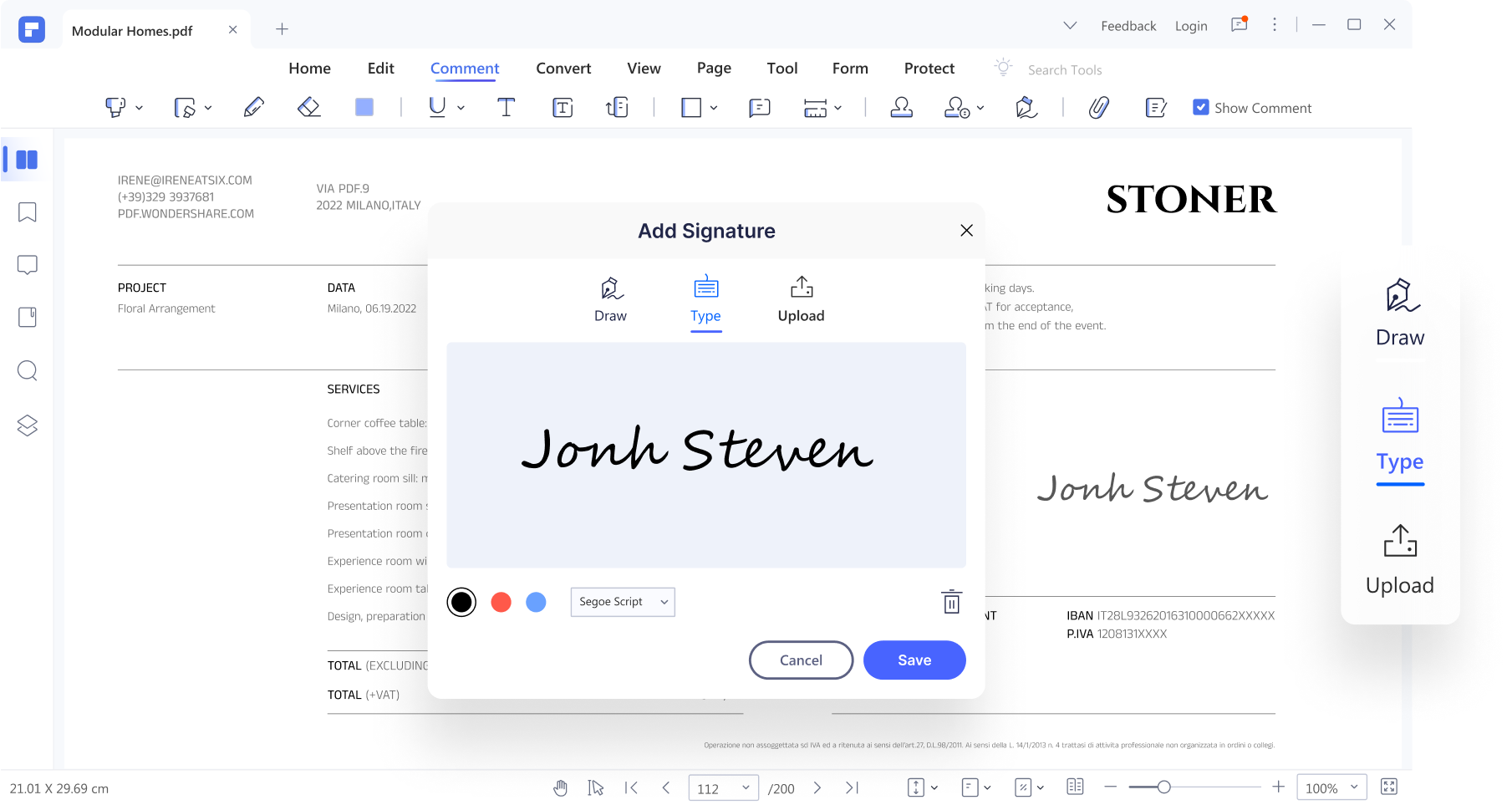This screenshot has width=1512, height=805.
Task: Click the paperclip attachment icon
Action: coord(1098,107)
